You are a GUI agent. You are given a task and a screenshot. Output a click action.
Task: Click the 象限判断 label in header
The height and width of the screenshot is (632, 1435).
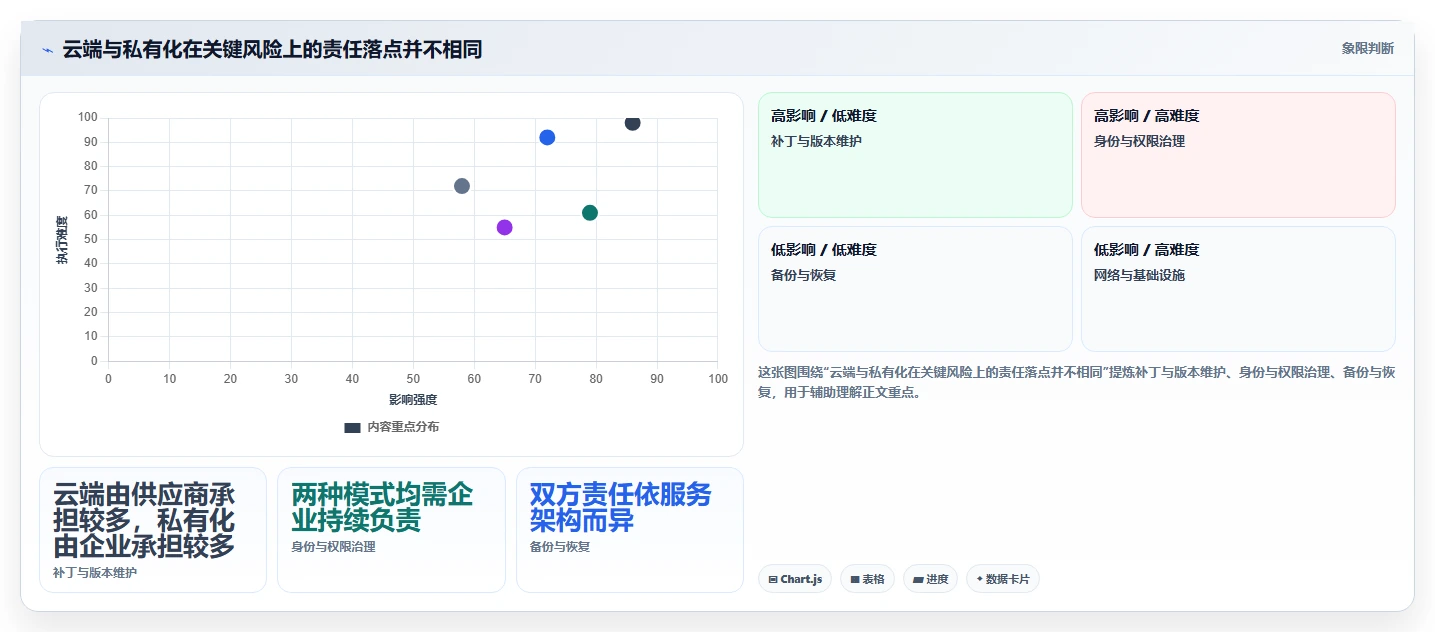pyautogui.click(x=1367, y=48)
